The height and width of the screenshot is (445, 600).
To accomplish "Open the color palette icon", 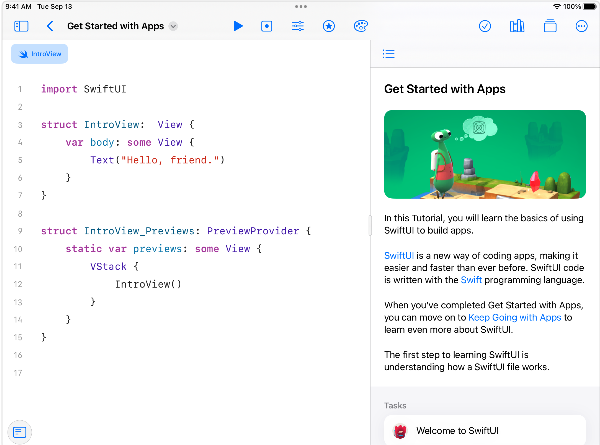I will [x=361, y=26].
